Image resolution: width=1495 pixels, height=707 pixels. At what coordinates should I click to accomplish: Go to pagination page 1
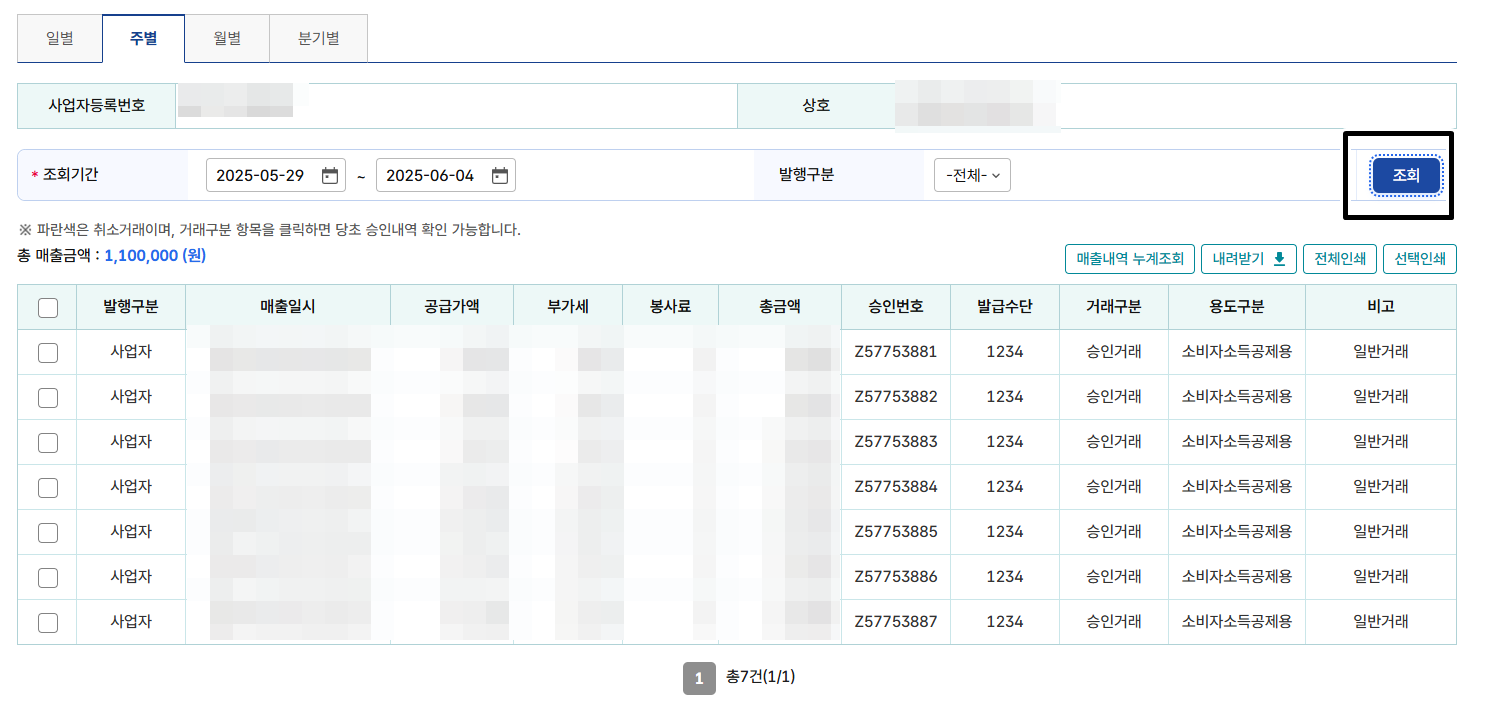(699, 678)
